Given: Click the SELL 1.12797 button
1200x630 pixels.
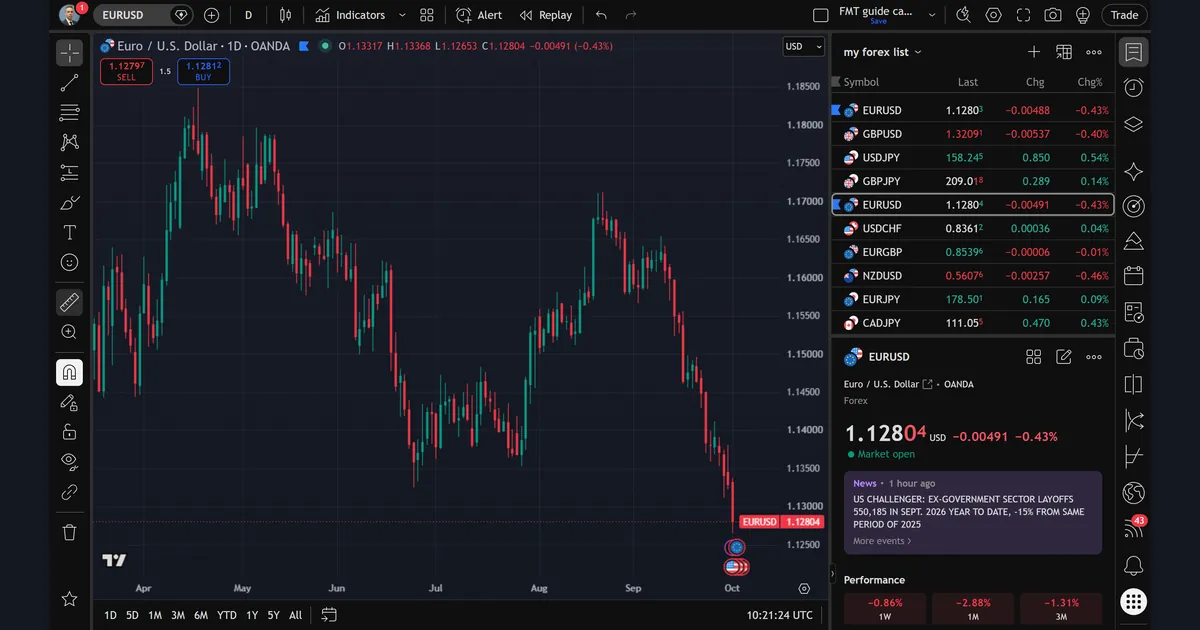Looking at the screenshot, I should 126,71.
